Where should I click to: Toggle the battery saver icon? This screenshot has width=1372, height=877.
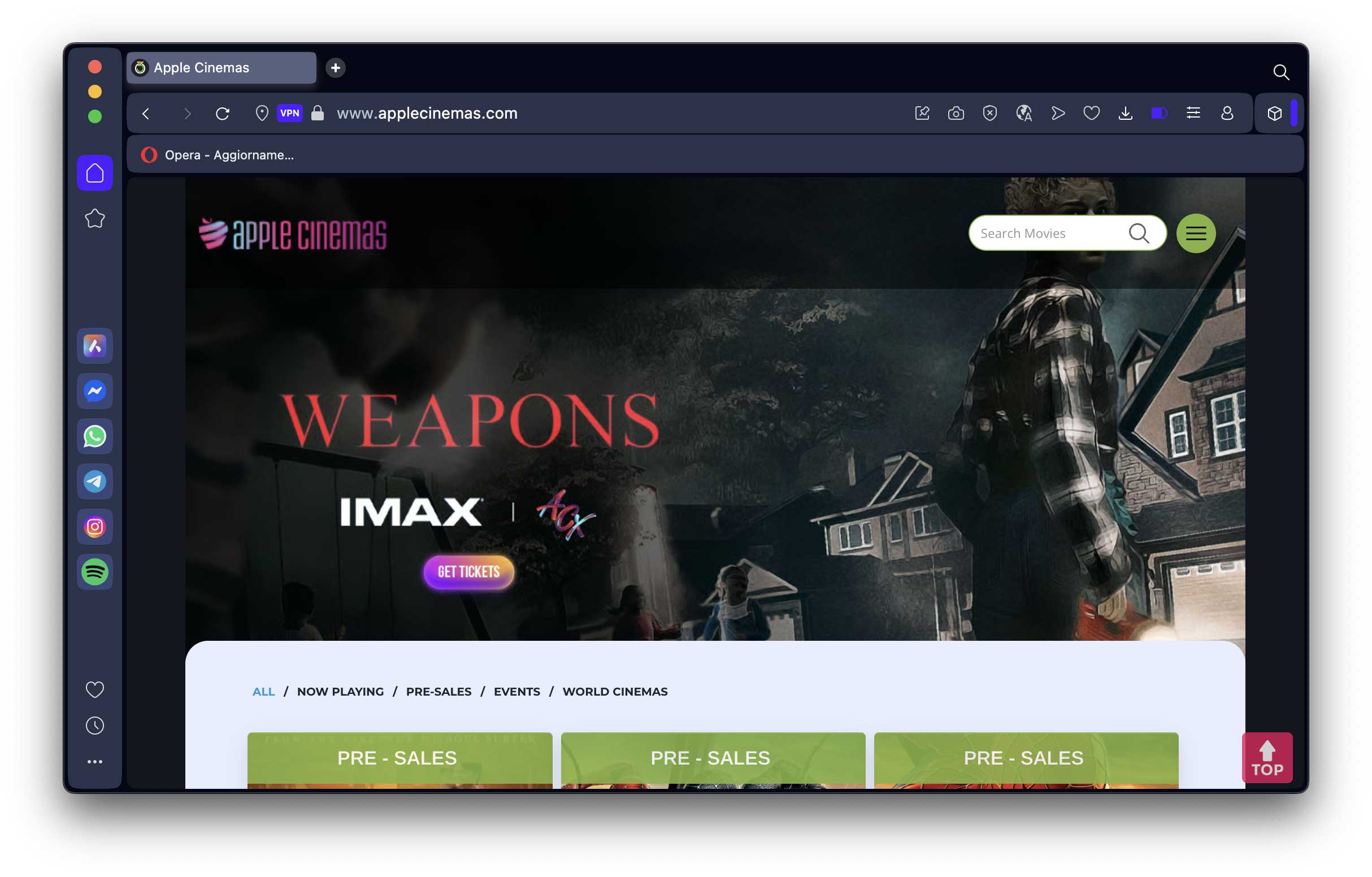[x=1158, y=114]
